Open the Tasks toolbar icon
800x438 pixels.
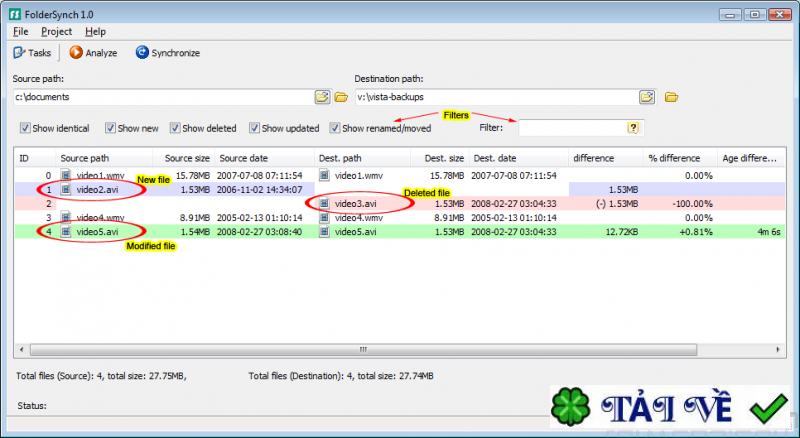(19, 53)
